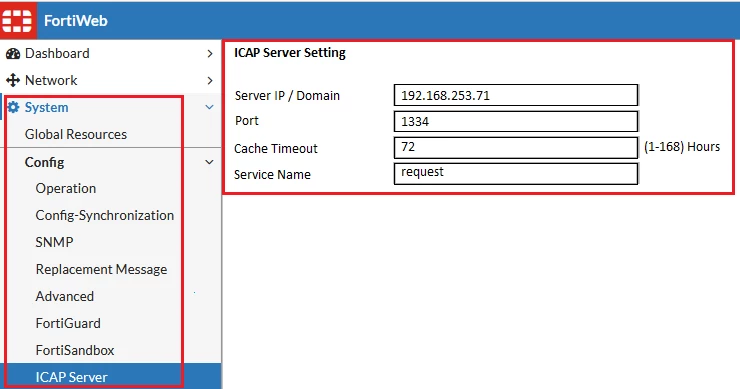Viewport: 740px width, 389px height.
Task: Open Config-Synchronization settings
Action: coord(105,215)
